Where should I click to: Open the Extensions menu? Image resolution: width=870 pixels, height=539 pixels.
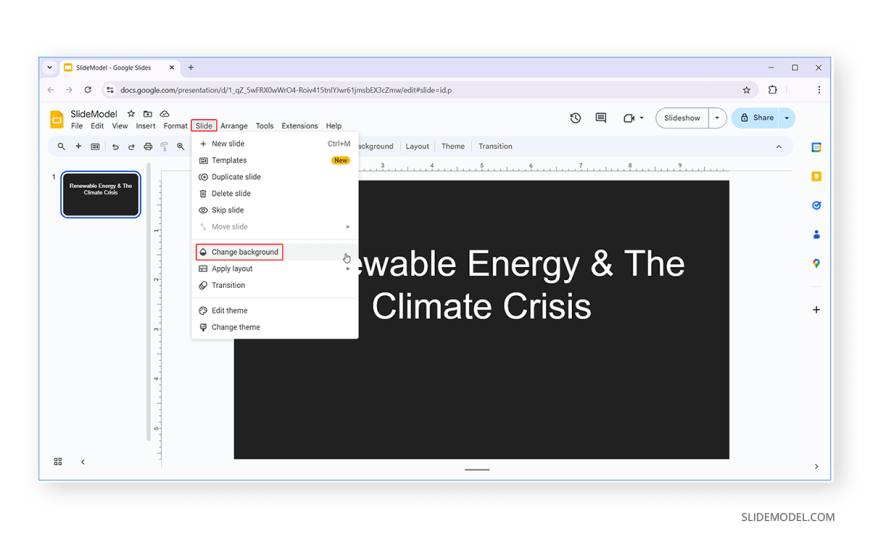click(x=300, y=126)
